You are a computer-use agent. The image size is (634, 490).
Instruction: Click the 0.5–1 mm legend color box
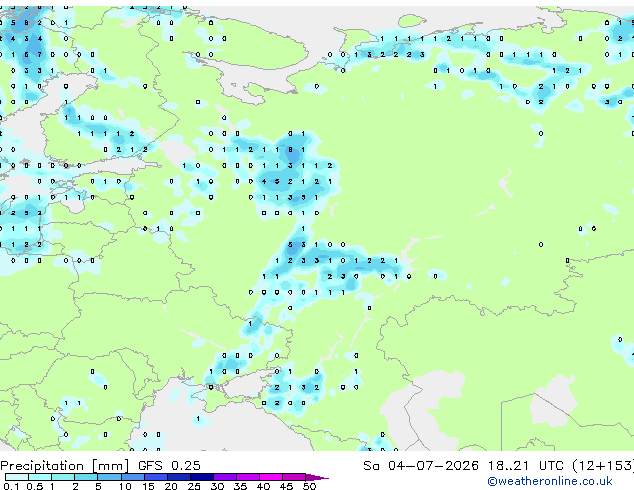tap(40, 477)
